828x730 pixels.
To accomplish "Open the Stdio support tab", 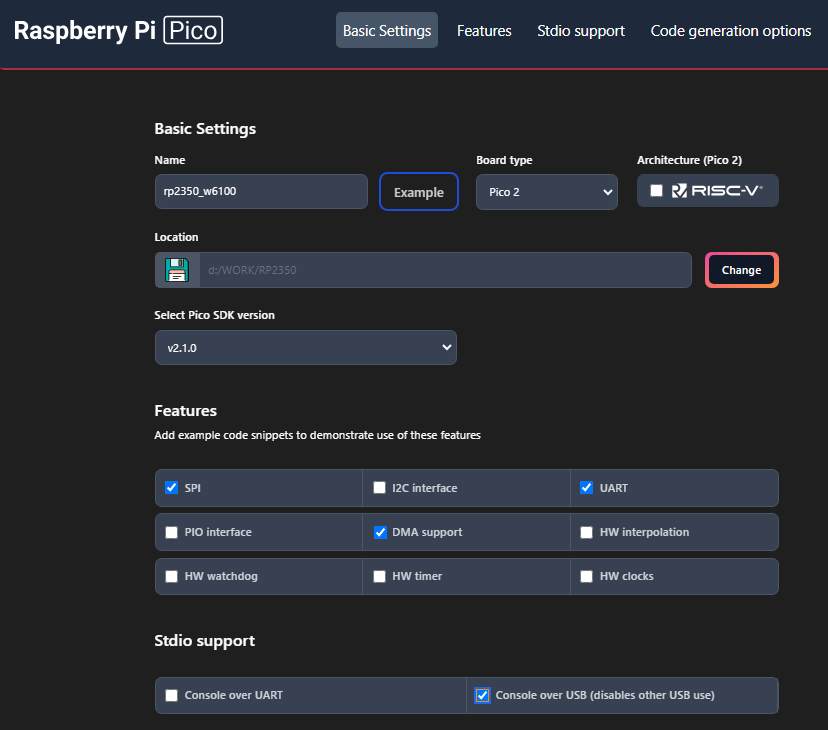I will point(581,31).
